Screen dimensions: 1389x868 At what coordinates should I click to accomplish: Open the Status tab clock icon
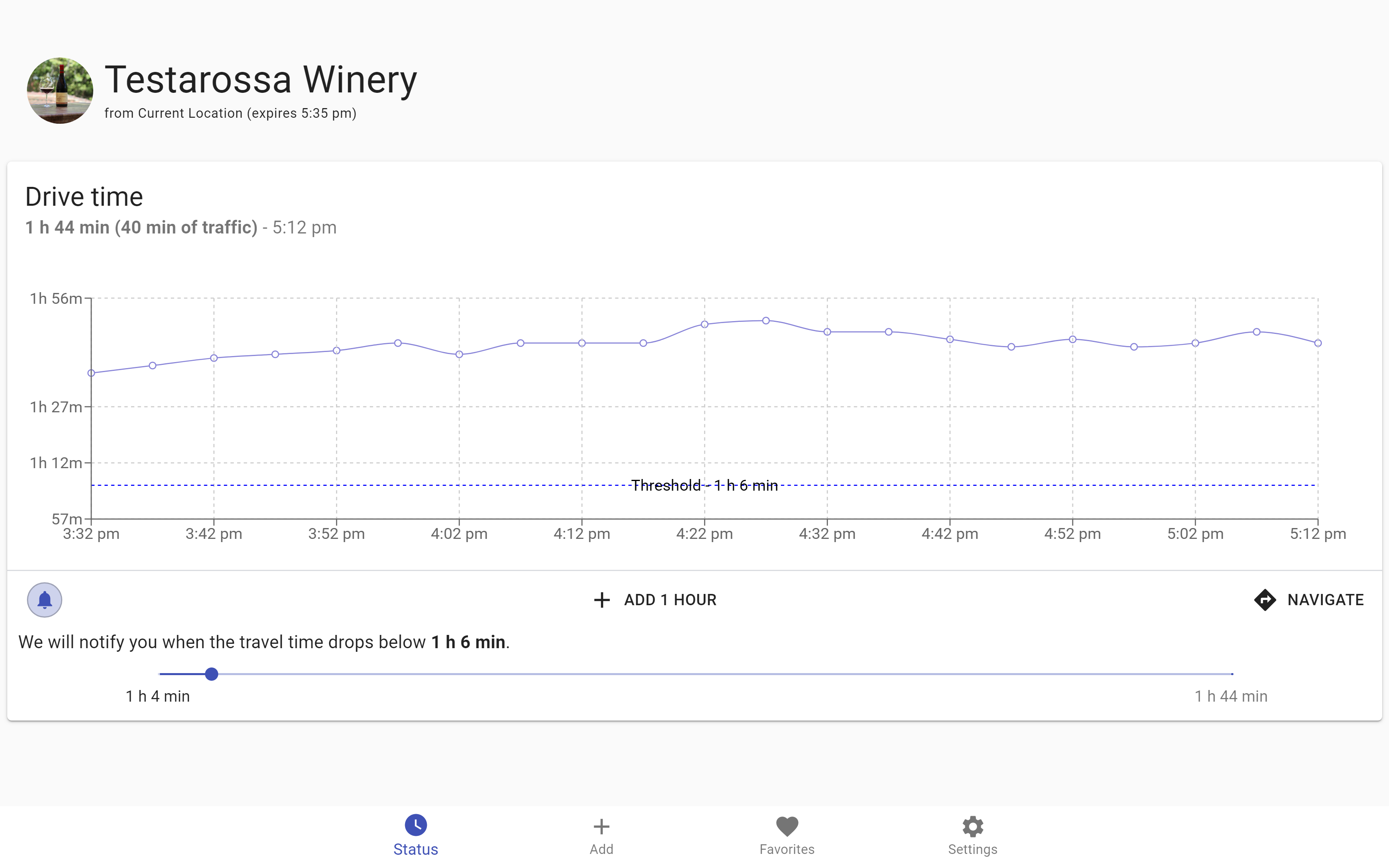pos(416,825)
